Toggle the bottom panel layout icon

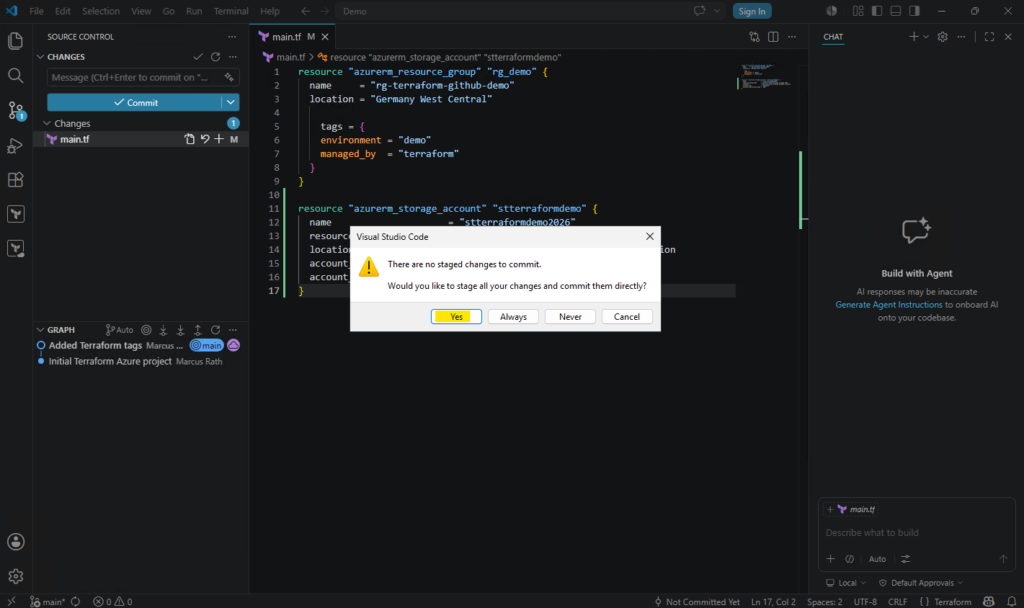[896, 11]
